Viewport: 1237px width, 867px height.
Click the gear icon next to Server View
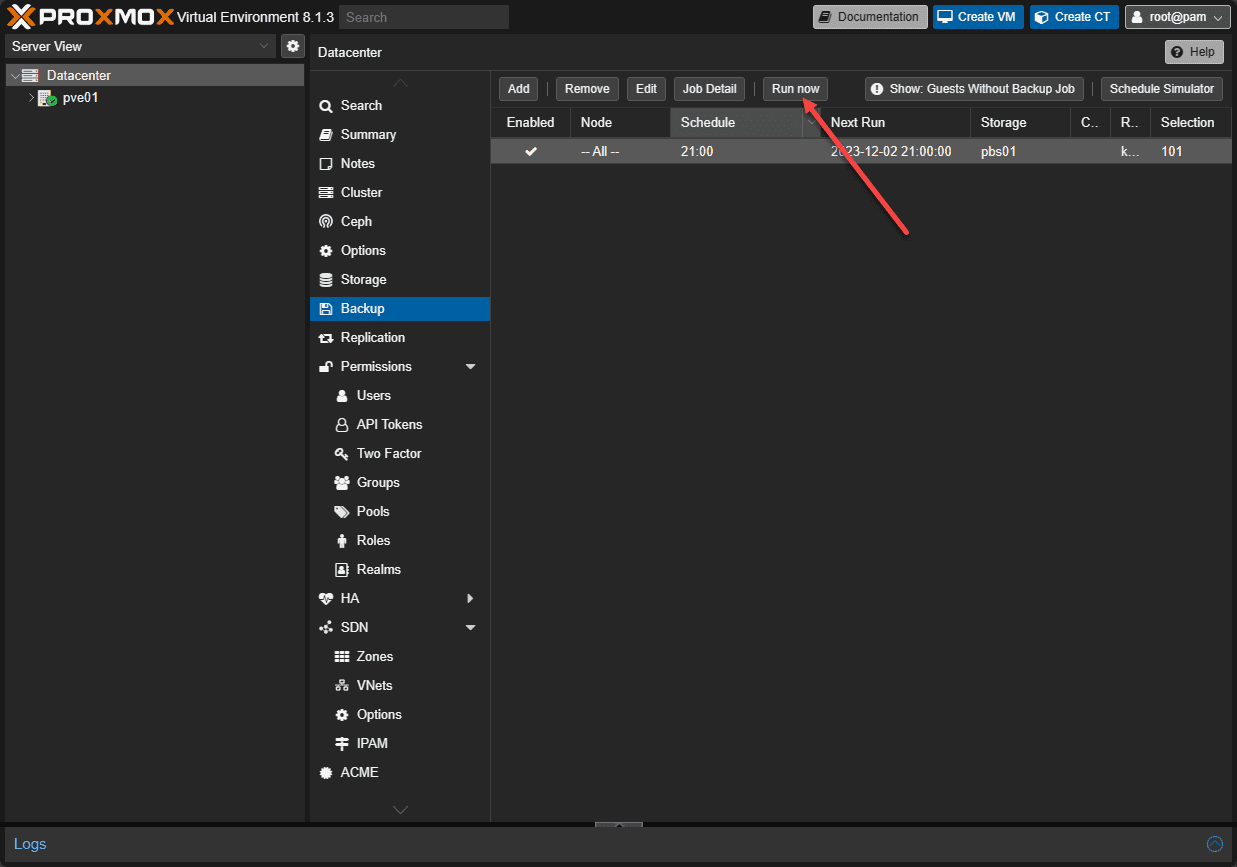(293, 46)
